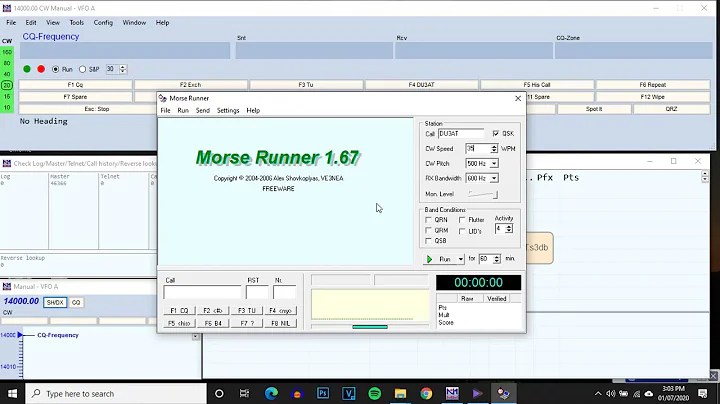Open Task View on taskbar
This screenshot has height=404, width=720.
click(x=244, y=393)
